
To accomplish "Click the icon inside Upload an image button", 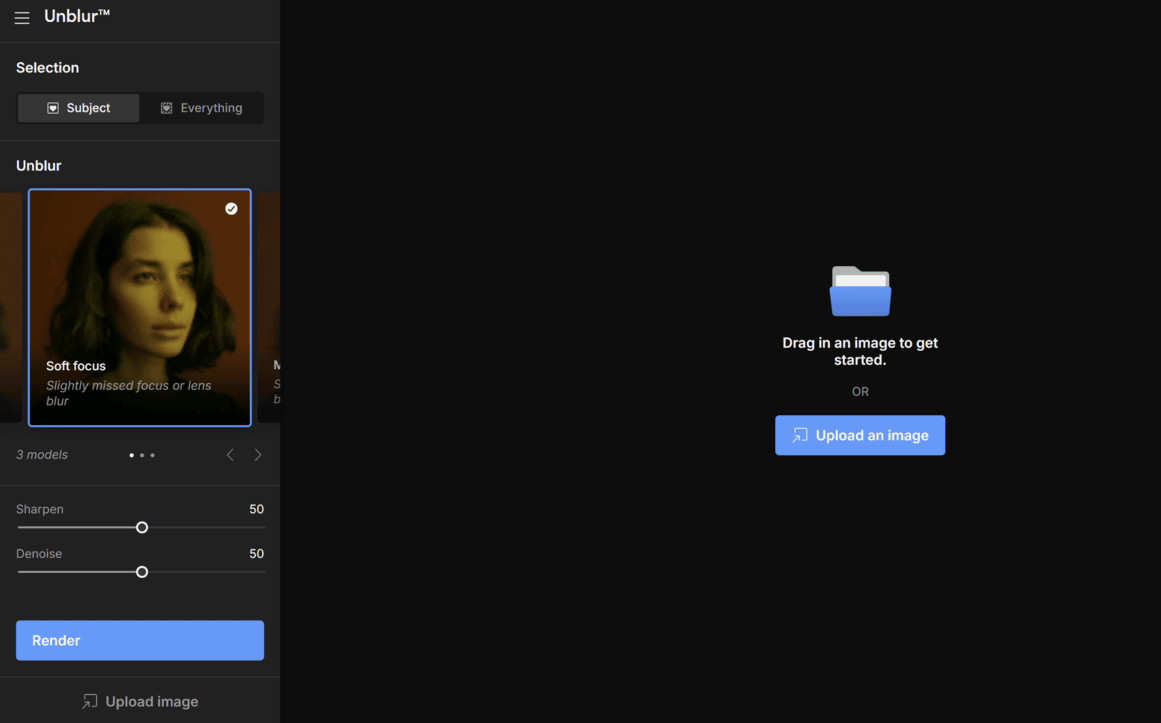I will click(800, 435).
